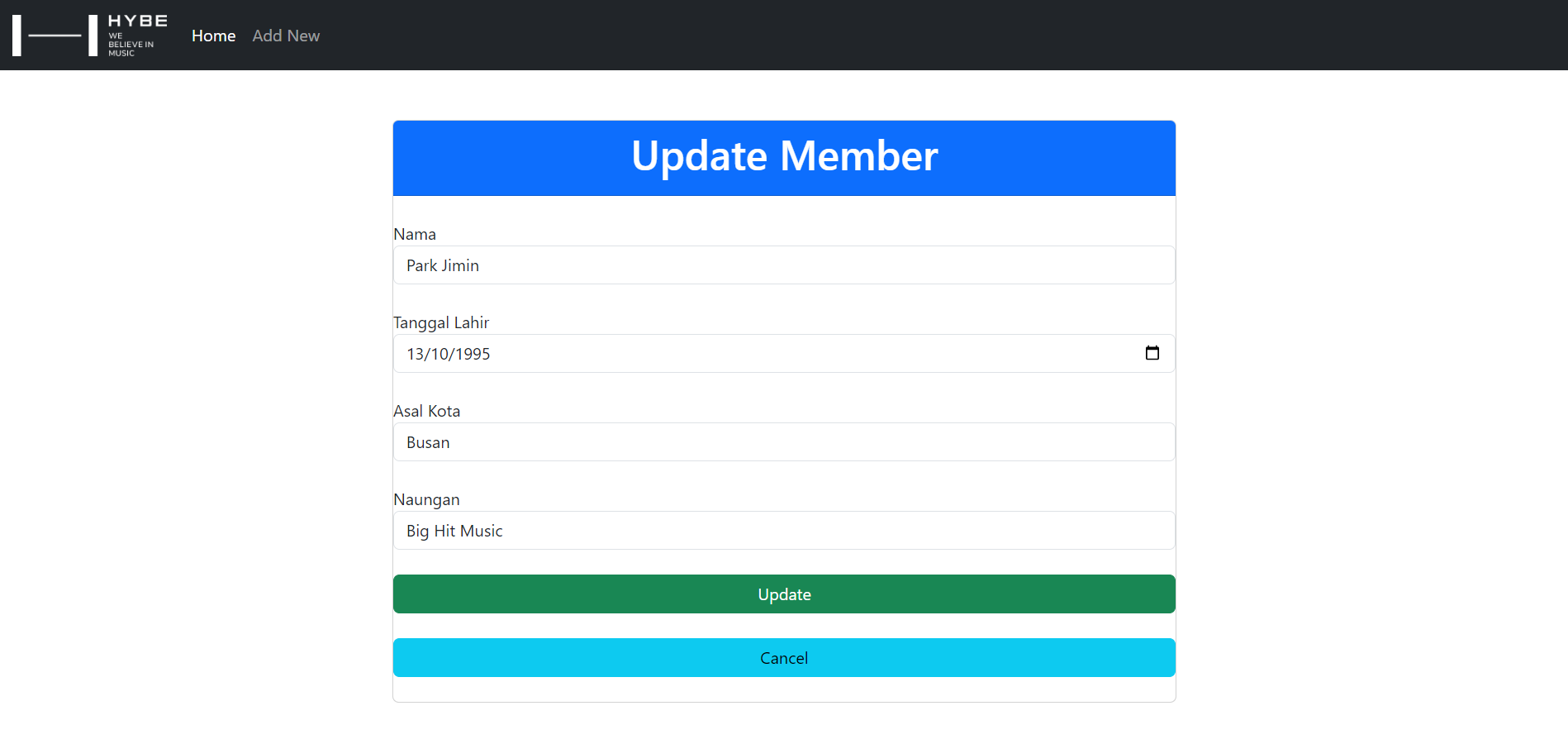Click the 'WE BELIEVE IN MUSIC' tagline
The width and height of the screenshot is (1568, 744).
click(130, 45)
